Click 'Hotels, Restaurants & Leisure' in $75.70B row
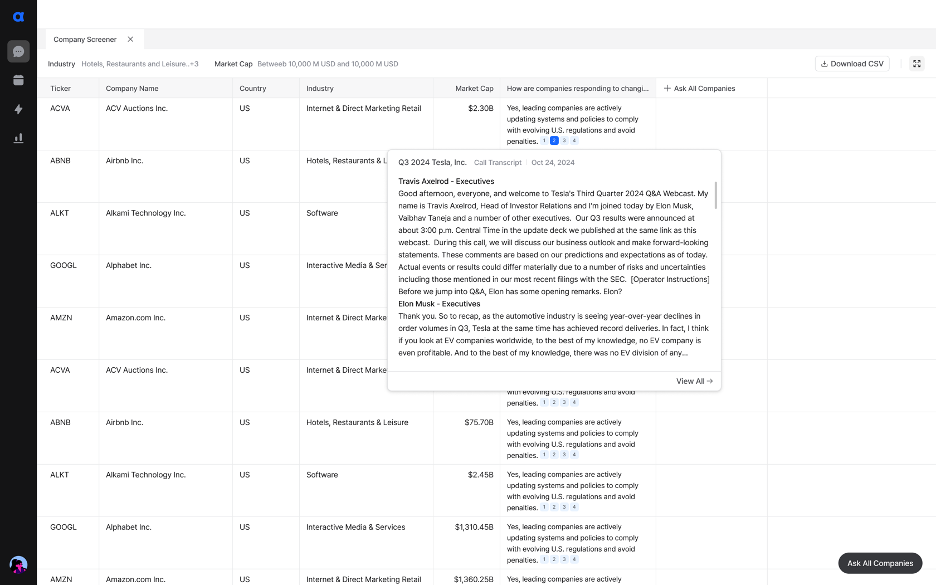This screenshot has width=936, height=586. click(x=358, y=422)
